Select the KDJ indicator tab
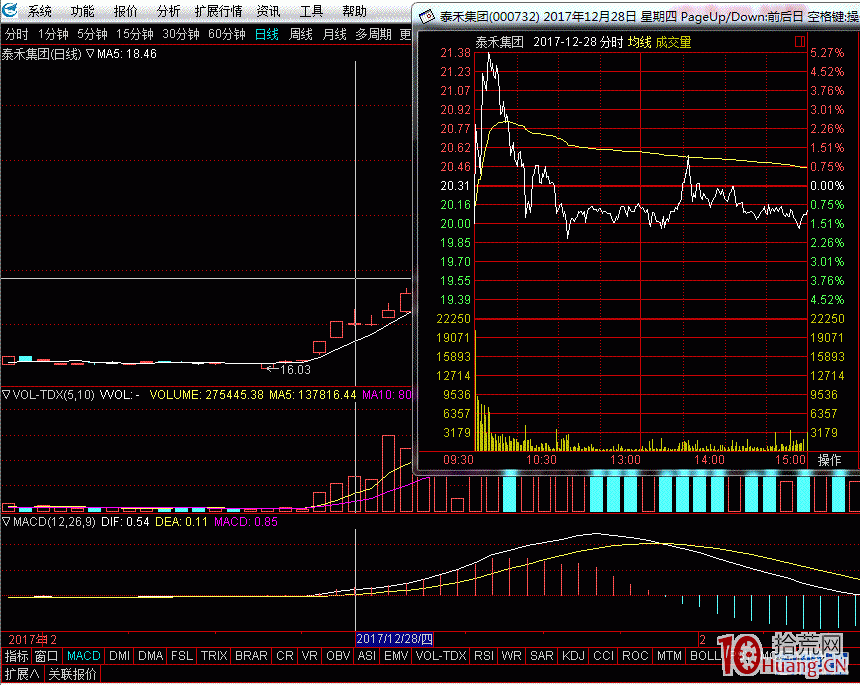Viewport: 860px width, 685px height. 573,656
